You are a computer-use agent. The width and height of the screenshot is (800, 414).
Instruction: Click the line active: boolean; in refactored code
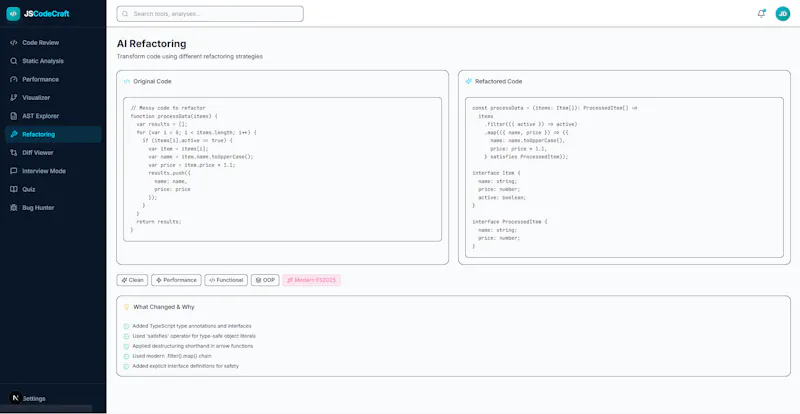pyautogui.click(x=502, y=198)
